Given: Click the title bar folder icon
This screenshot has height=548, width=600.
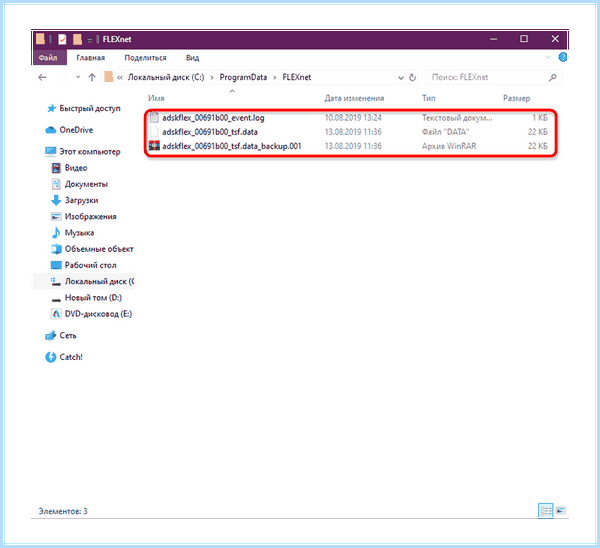Looking at the screenshot, I should point(40,39).
